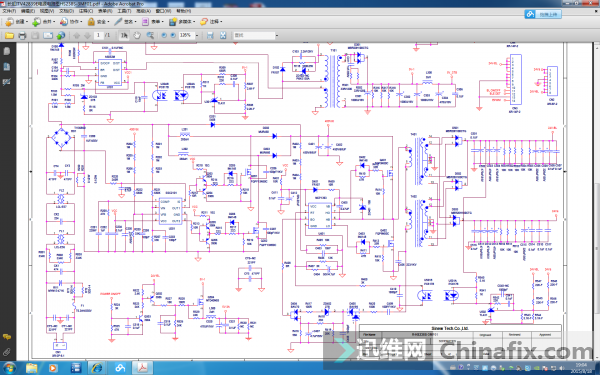Open the Attachments paperclip panel
Image resolution: width=600 pixels, height=375 pixels.
[7, 352]
